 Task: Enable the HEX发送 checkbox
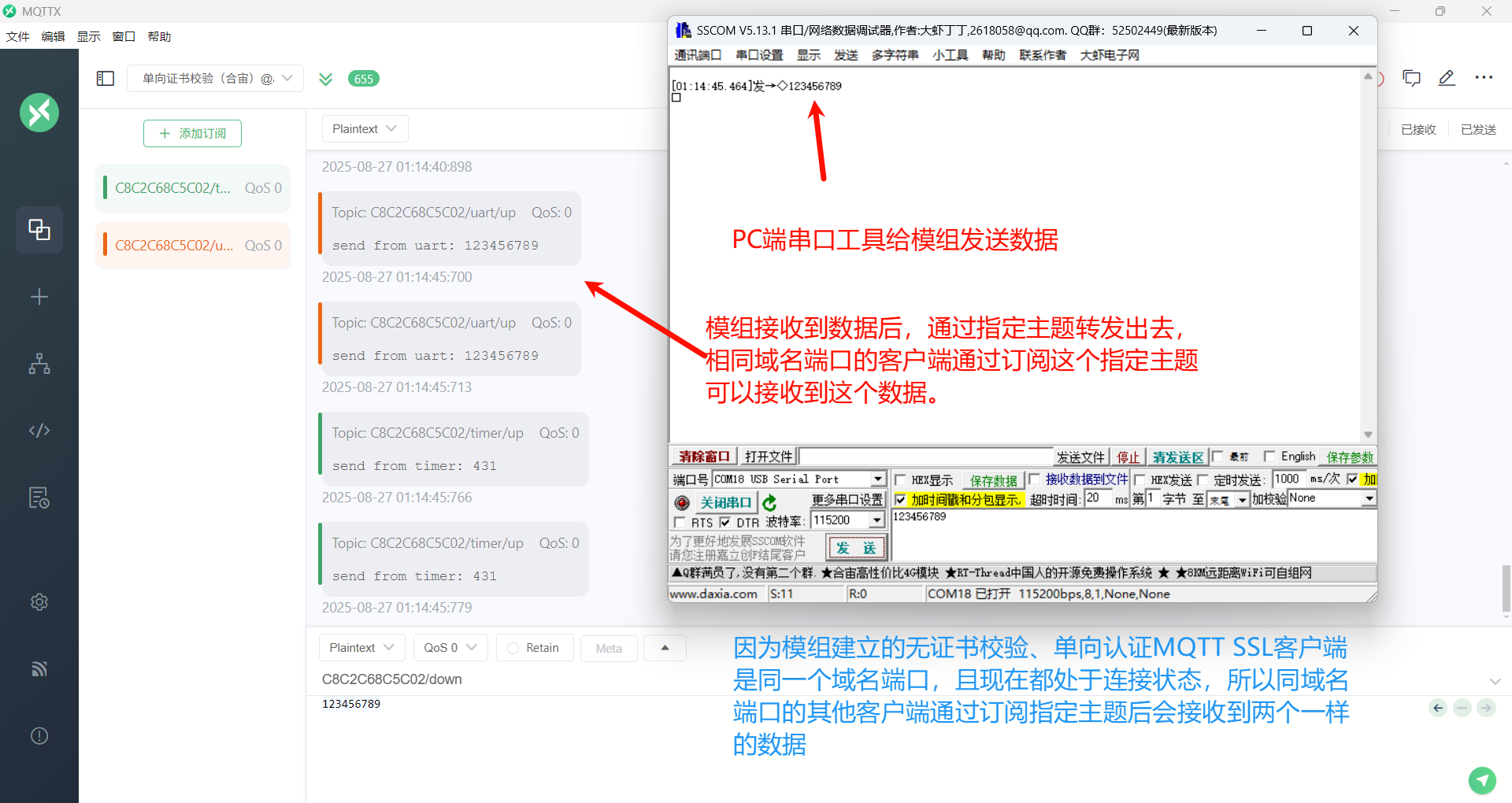[1140, 479]
